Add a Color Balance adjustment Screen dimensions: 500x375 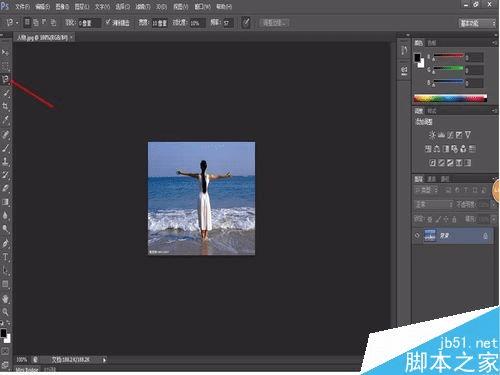click(x=437, y=149)
